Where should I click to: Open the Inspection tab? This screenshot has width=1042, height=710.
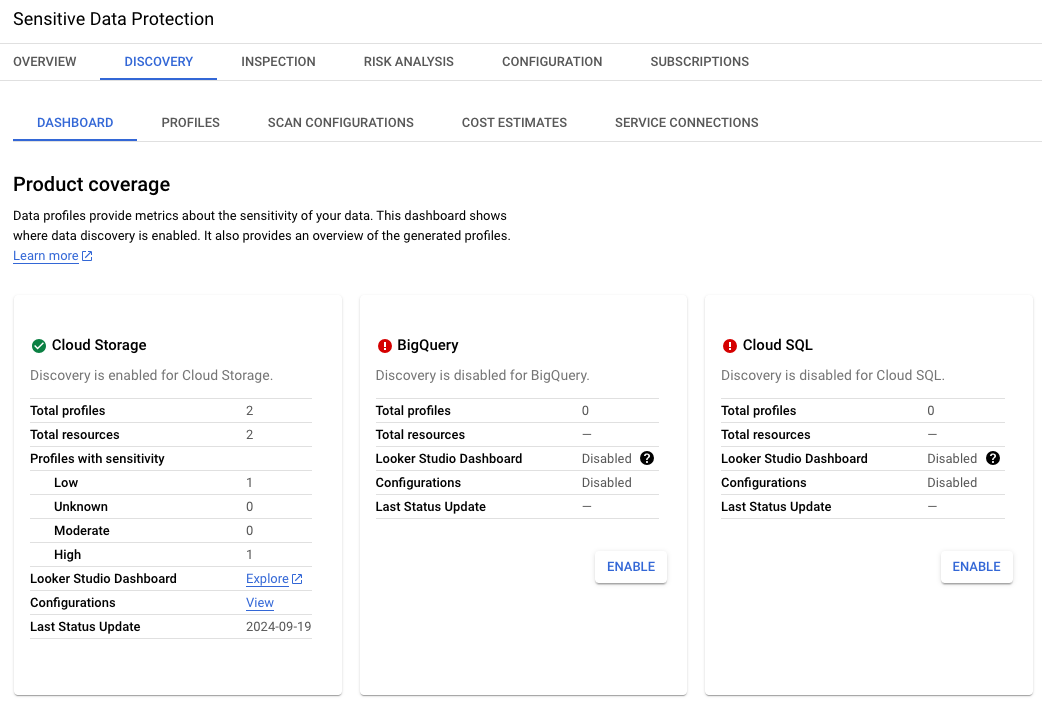click(x=278, y=62)
